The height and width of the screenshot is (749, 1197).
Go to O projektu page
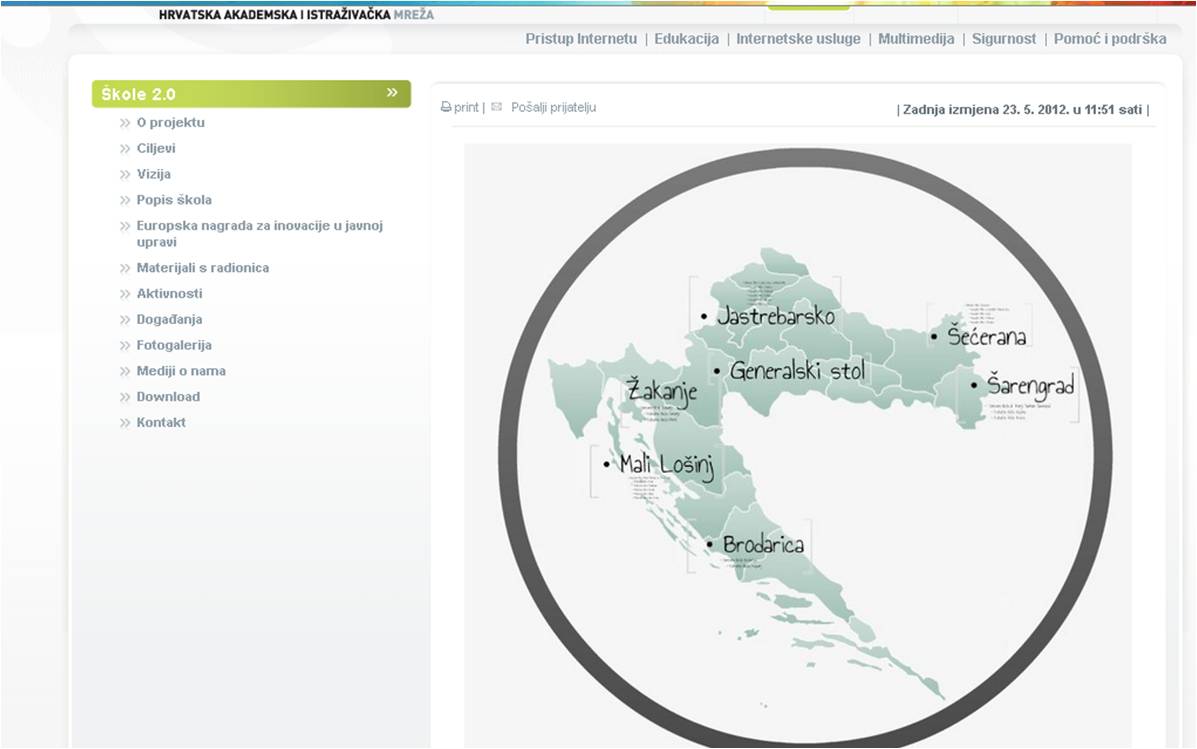pos(170,122)
